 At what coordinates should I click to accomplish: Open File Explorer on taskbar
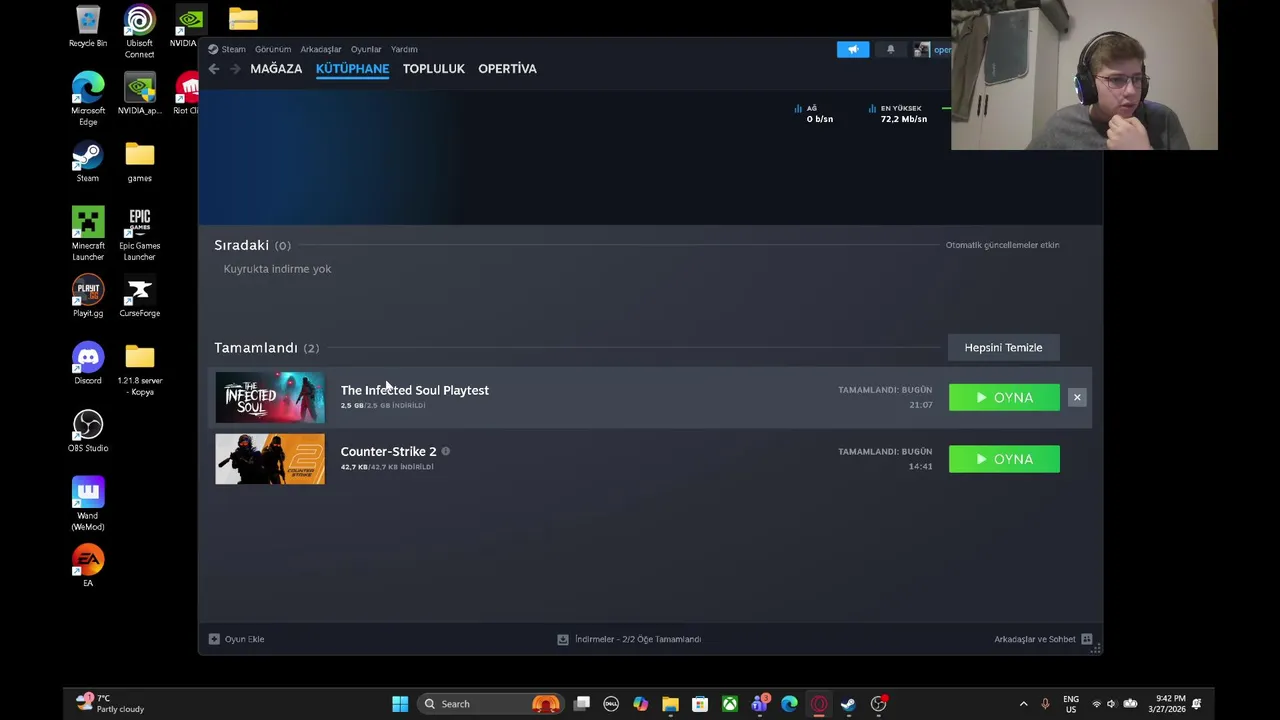pyautogui.click(x=670, y=704)
